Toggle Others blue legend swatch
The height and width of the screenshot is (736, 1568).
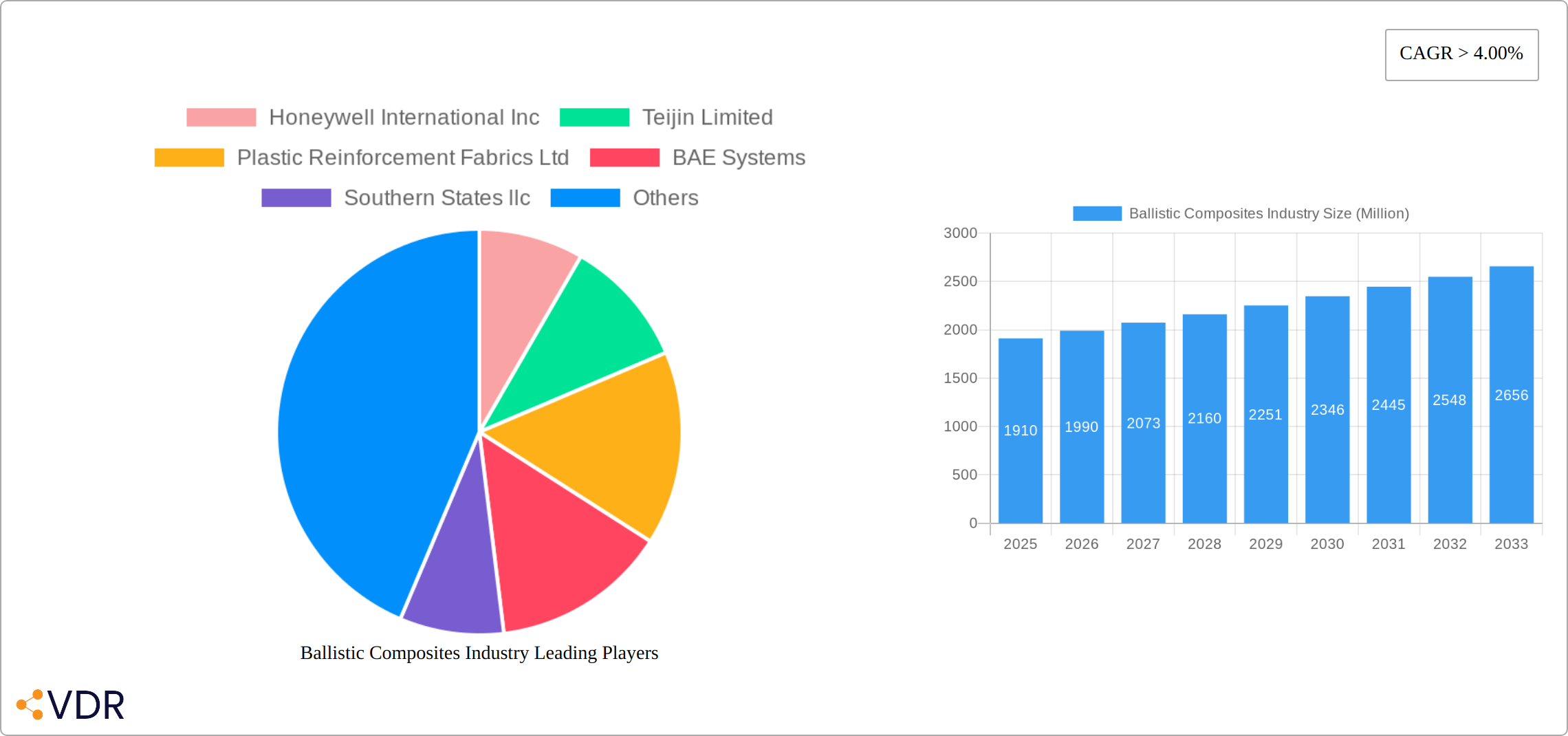tap(585, 198)
